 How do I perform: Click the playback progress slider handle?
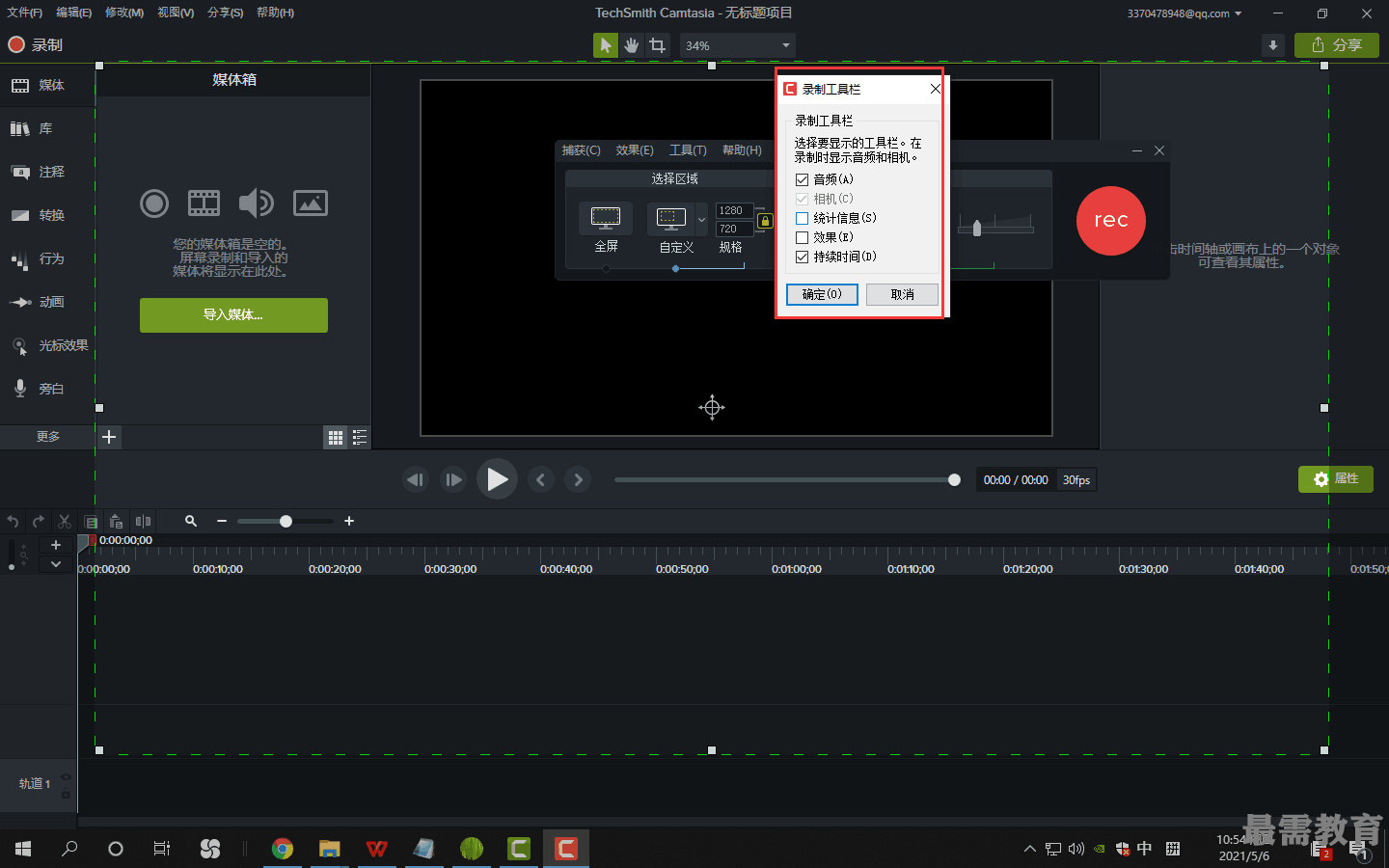tap(954, 479)
